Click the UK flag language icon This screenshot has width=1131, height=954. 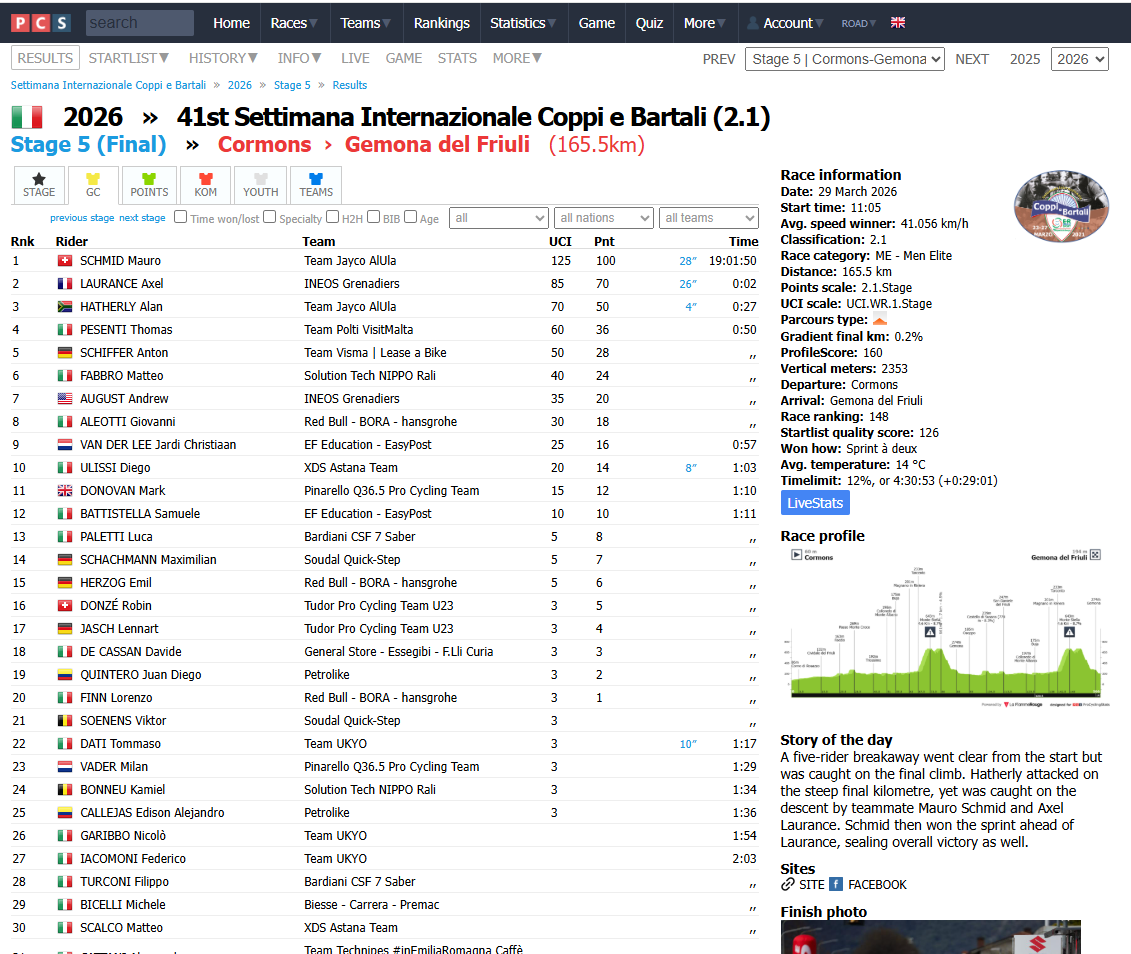[898, 23]
